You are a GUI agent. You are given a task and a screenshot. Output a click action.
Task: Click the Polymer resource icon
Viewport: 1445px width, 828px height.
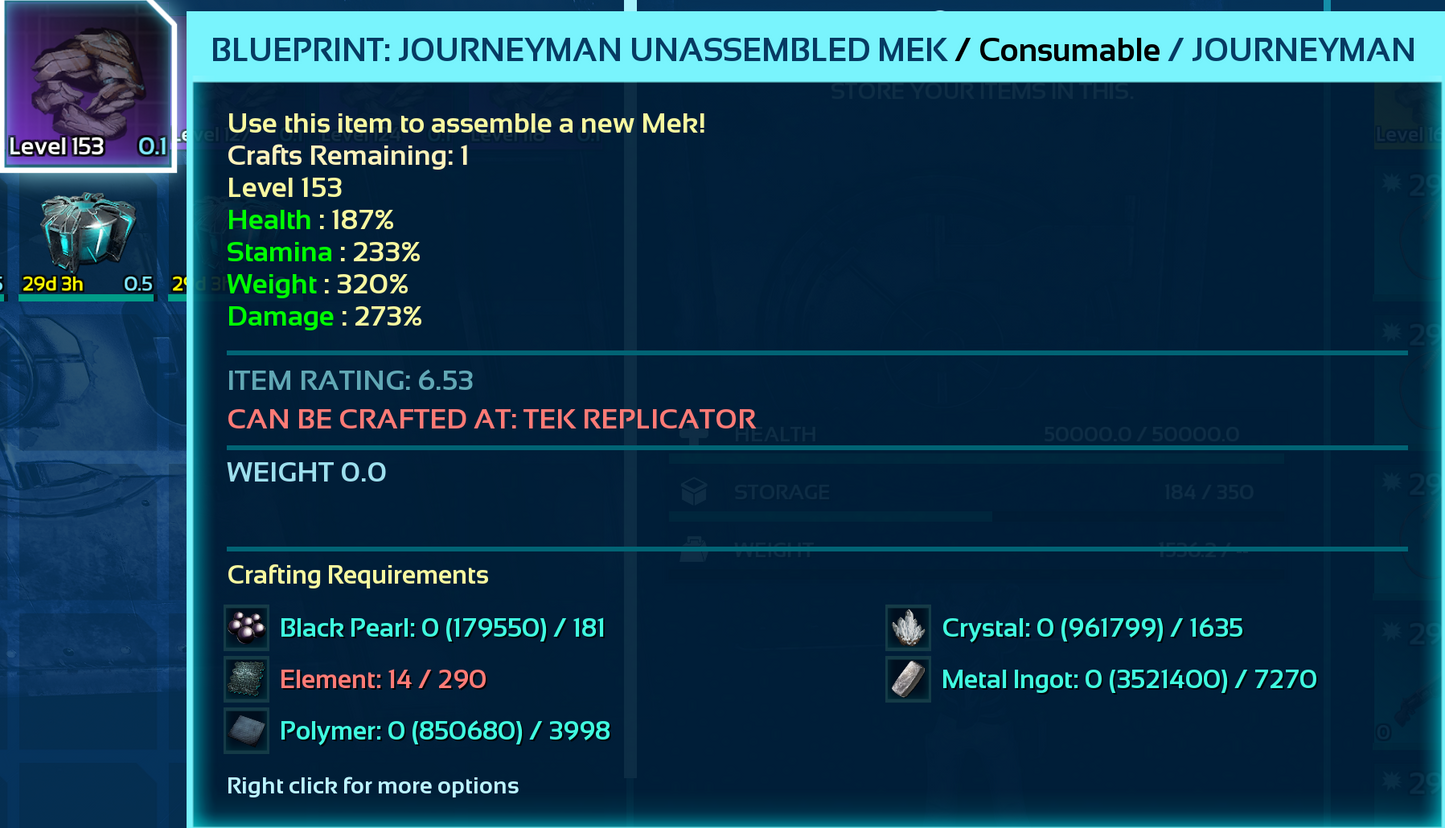[x=246, y=731]
